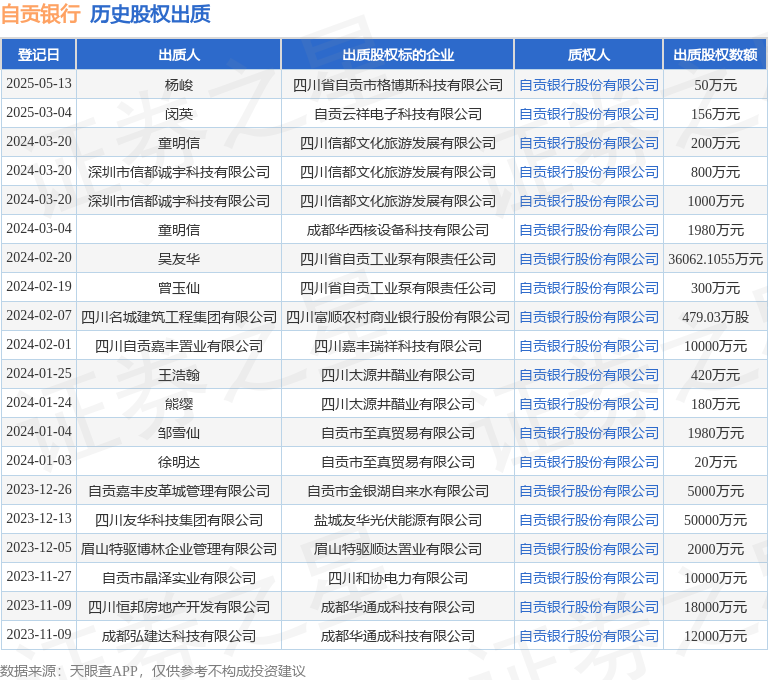Screen dimensions: 768x680
Task: Click pledgor 四川恒邦房地产开发有限公司
Action: pos(179,607)
